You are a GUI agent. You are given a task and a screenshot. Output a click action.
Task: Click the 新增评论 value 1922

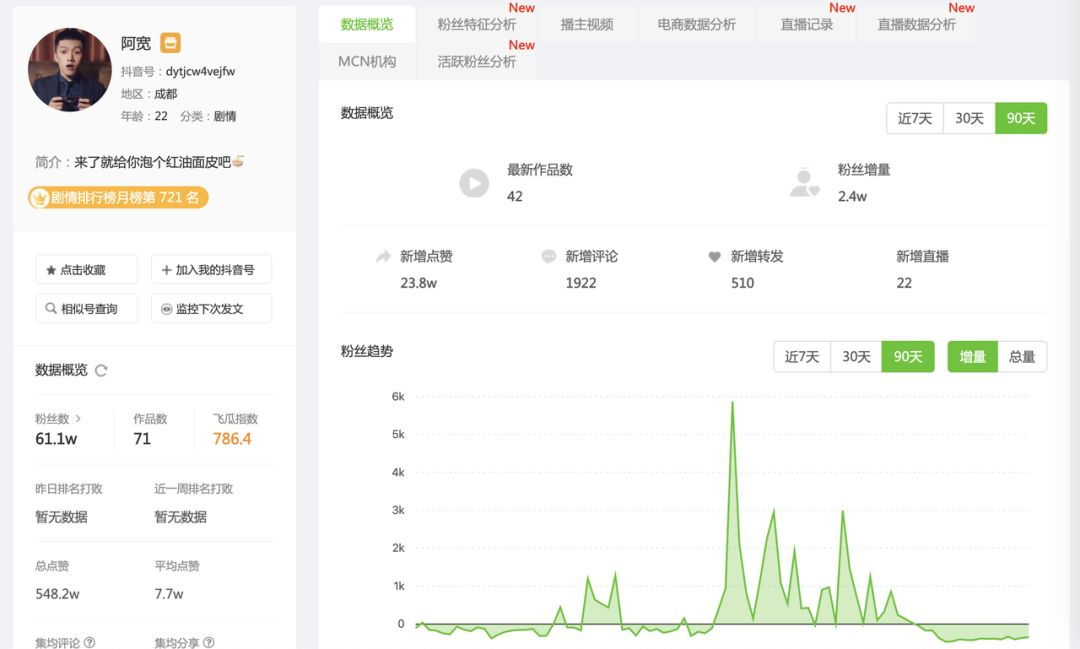click(581, 283)
